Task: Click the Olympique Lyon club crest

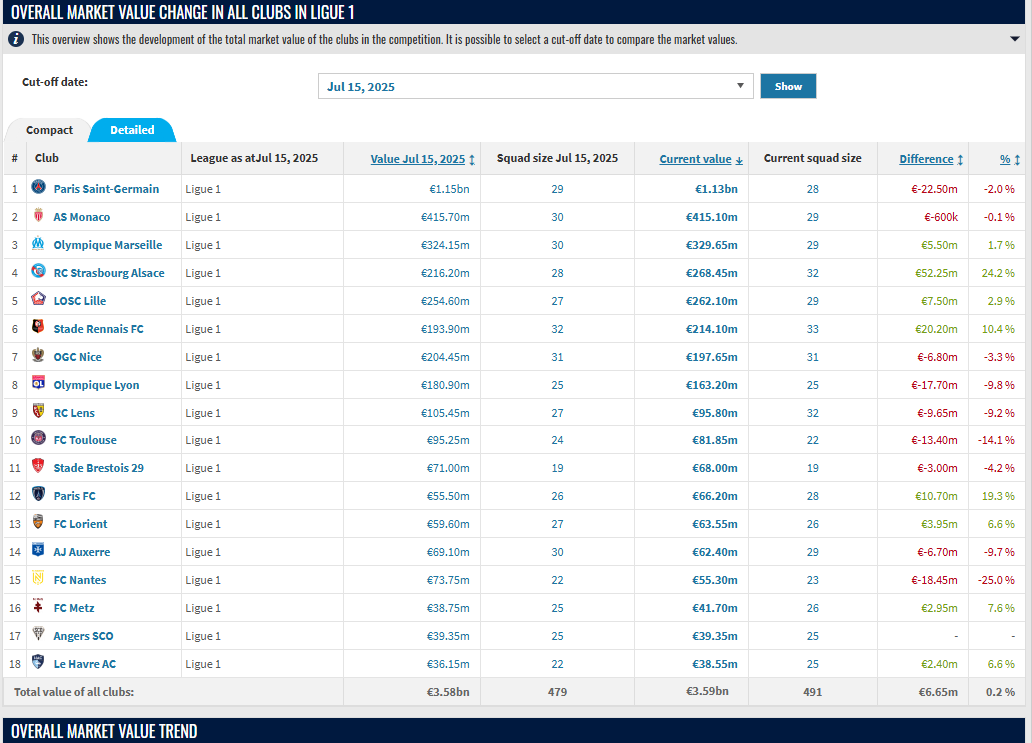Action: (39, 383)
